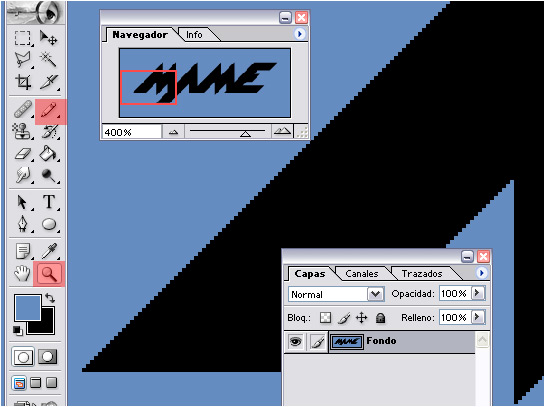
Task: Switch to Quick Mask mode
Action: tap(47, 357)
